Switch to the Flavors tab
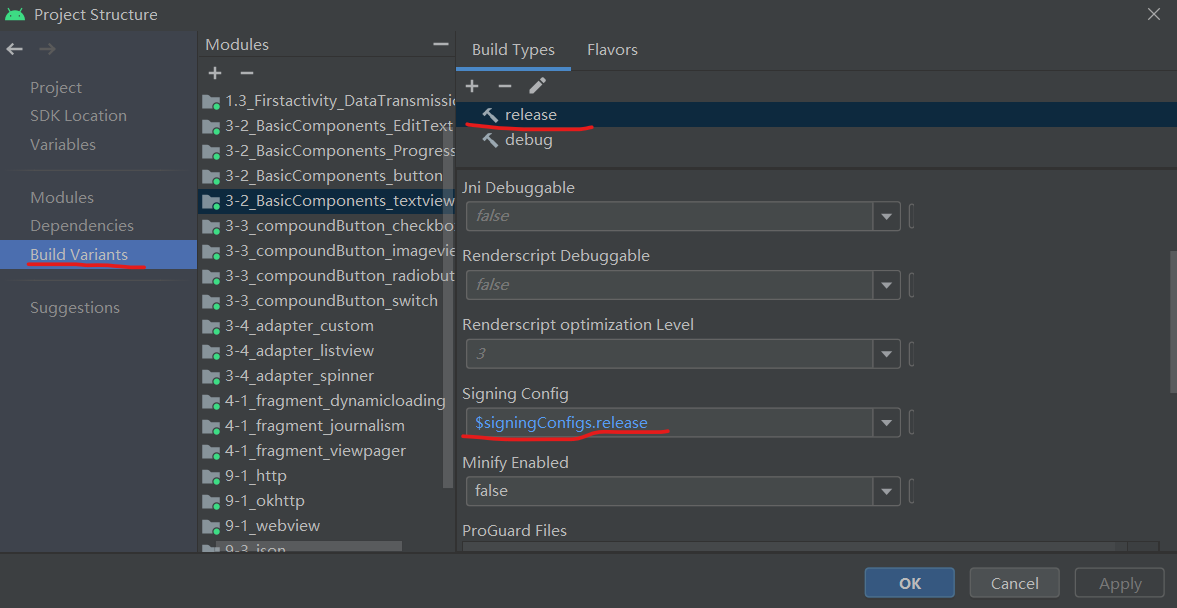This screenshot has width=1177, height=608. point(612,49)
